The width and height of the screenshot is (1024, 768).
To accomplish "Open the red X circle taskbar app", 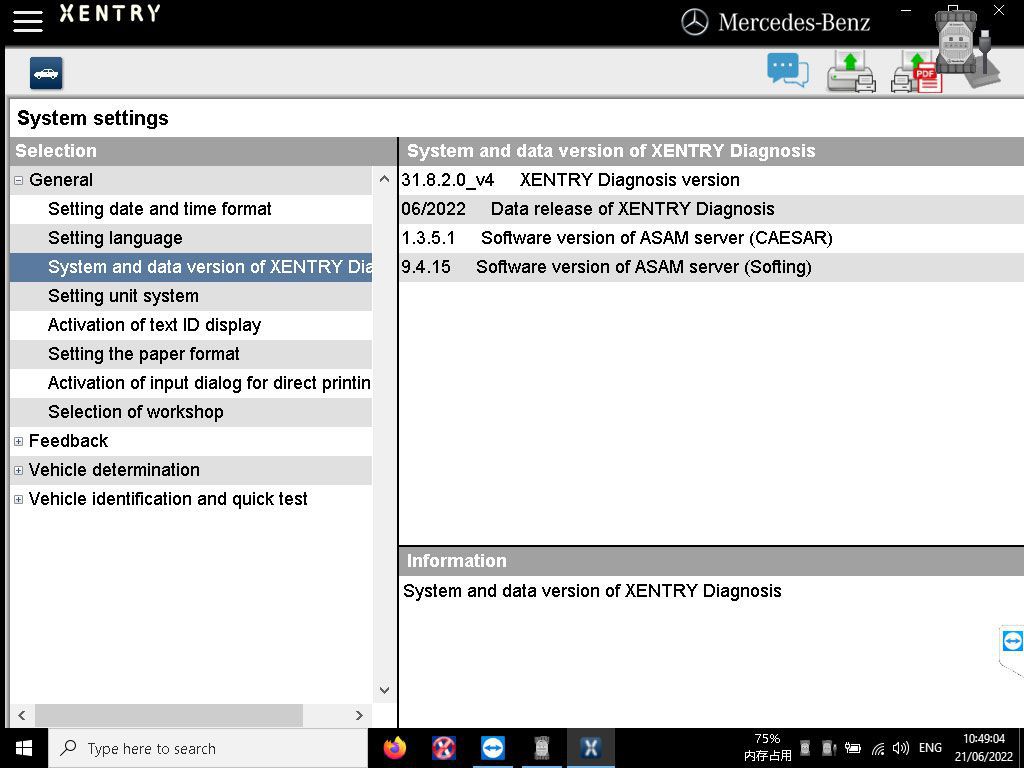I will coord(443,748).
